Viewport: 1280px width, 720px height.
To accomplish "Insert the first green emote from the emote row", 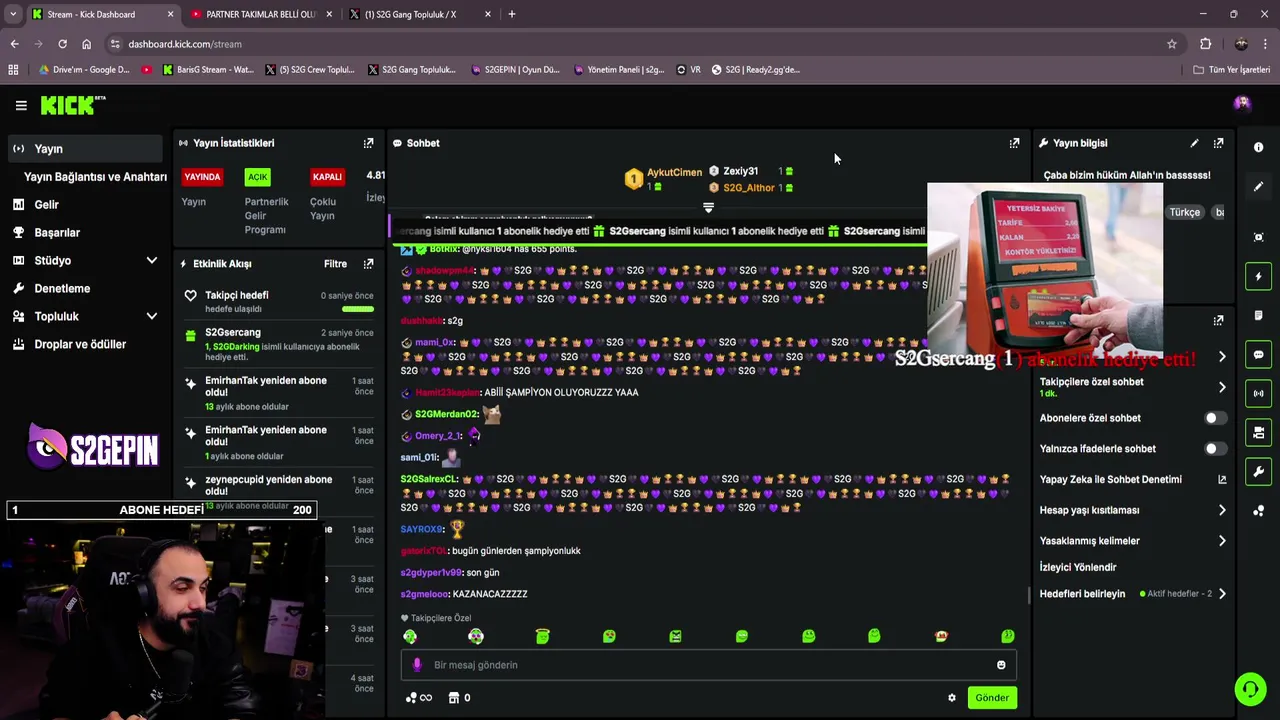I will (410, 636).
